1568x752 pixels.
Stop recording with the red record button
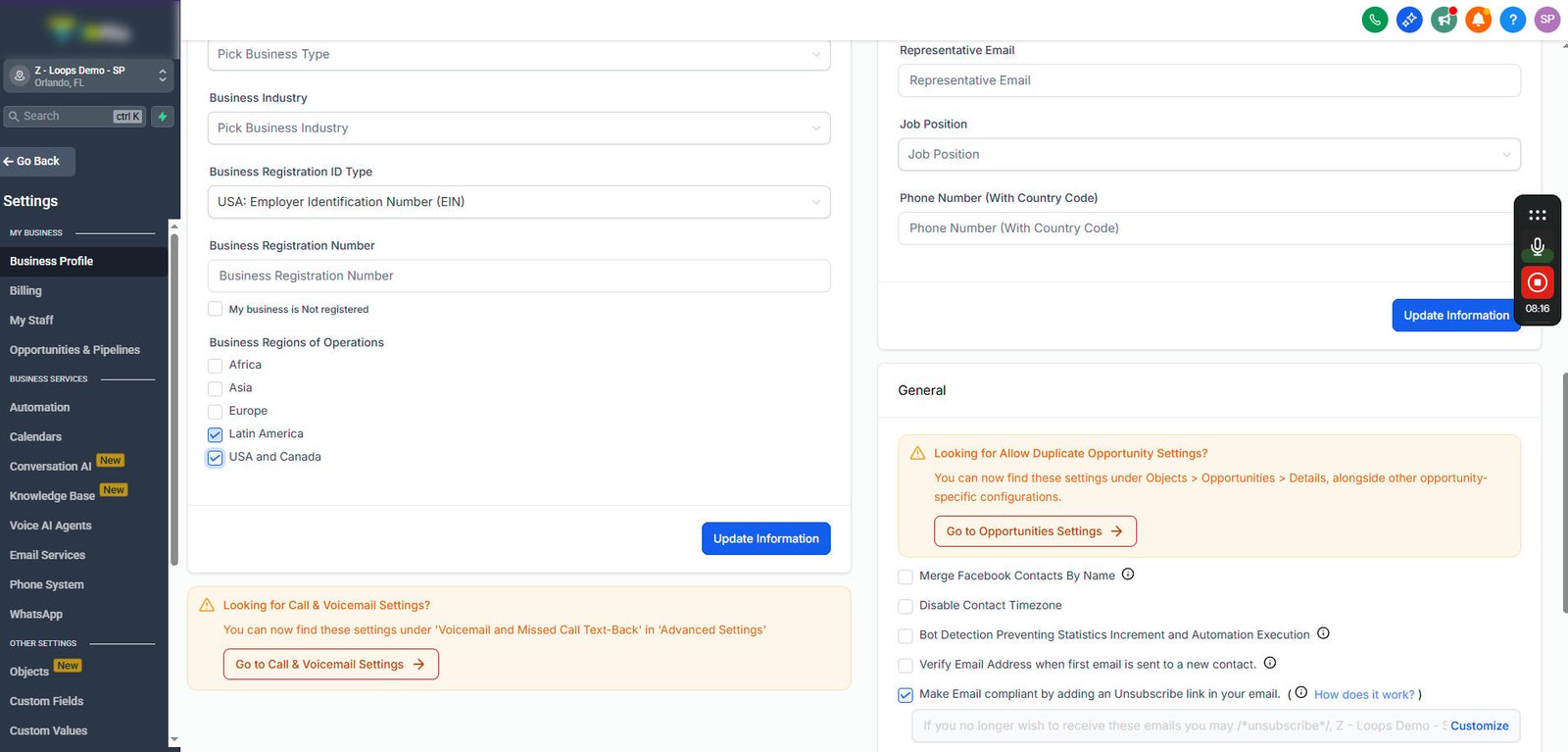tap(1537, 282)
